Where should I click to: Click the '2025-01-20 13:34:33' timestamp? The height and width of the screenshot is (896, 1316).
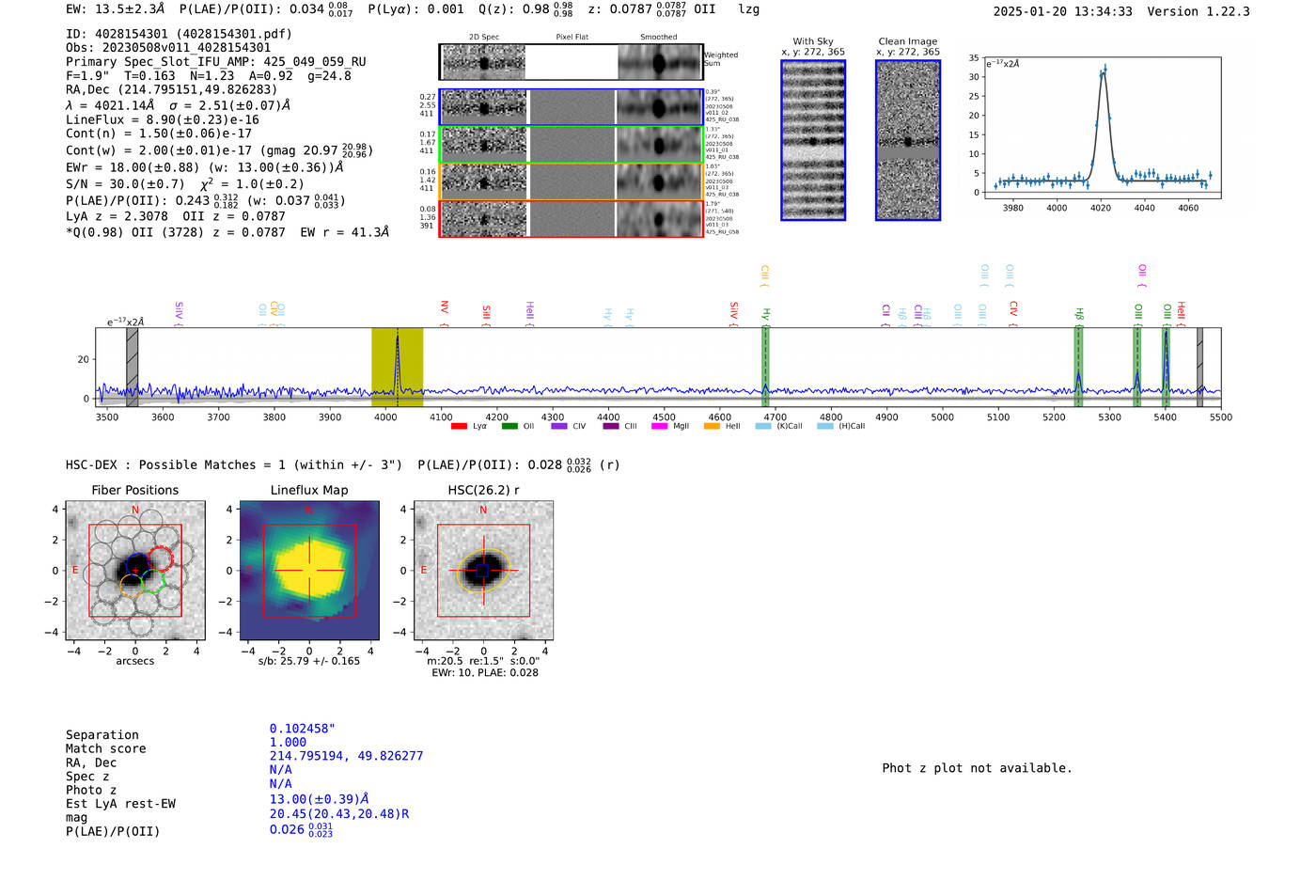pyautogui.click(x=1063, y=11)
